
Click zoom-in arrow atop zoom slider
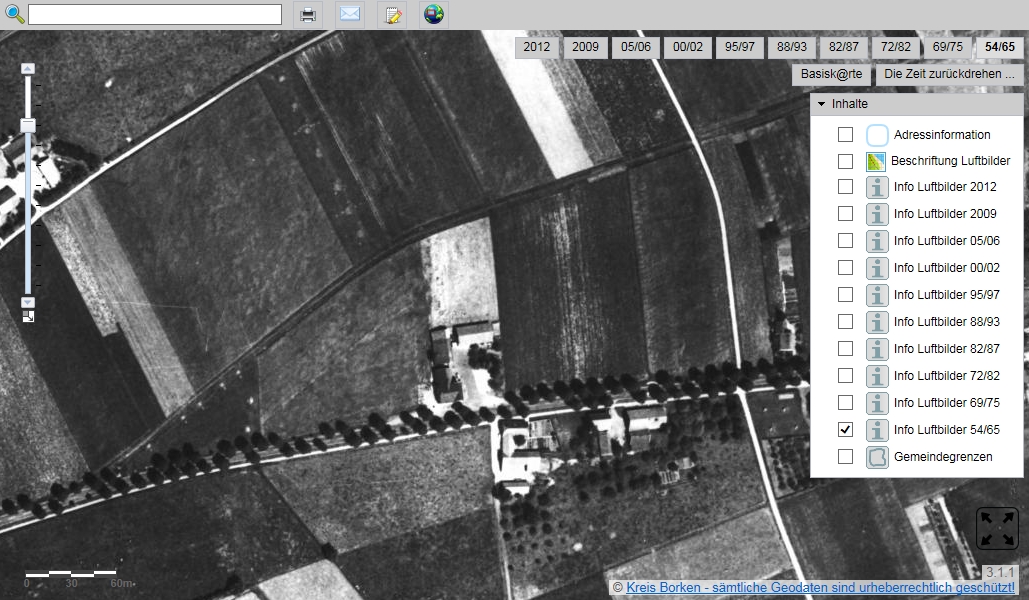28,68
